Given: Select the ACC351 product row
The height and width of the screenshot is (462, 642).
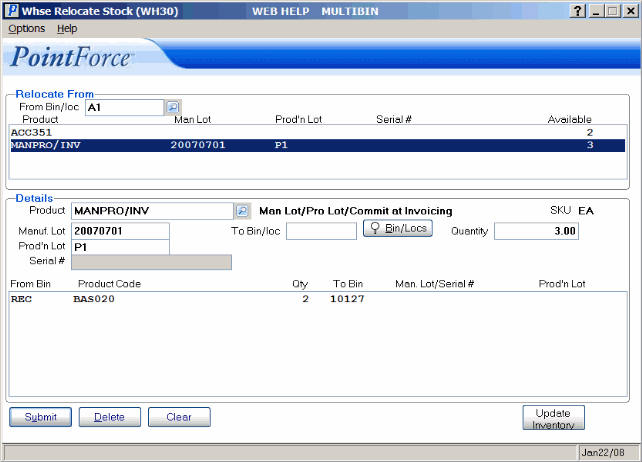Looking at the screenshot, I should coord(318,132).
